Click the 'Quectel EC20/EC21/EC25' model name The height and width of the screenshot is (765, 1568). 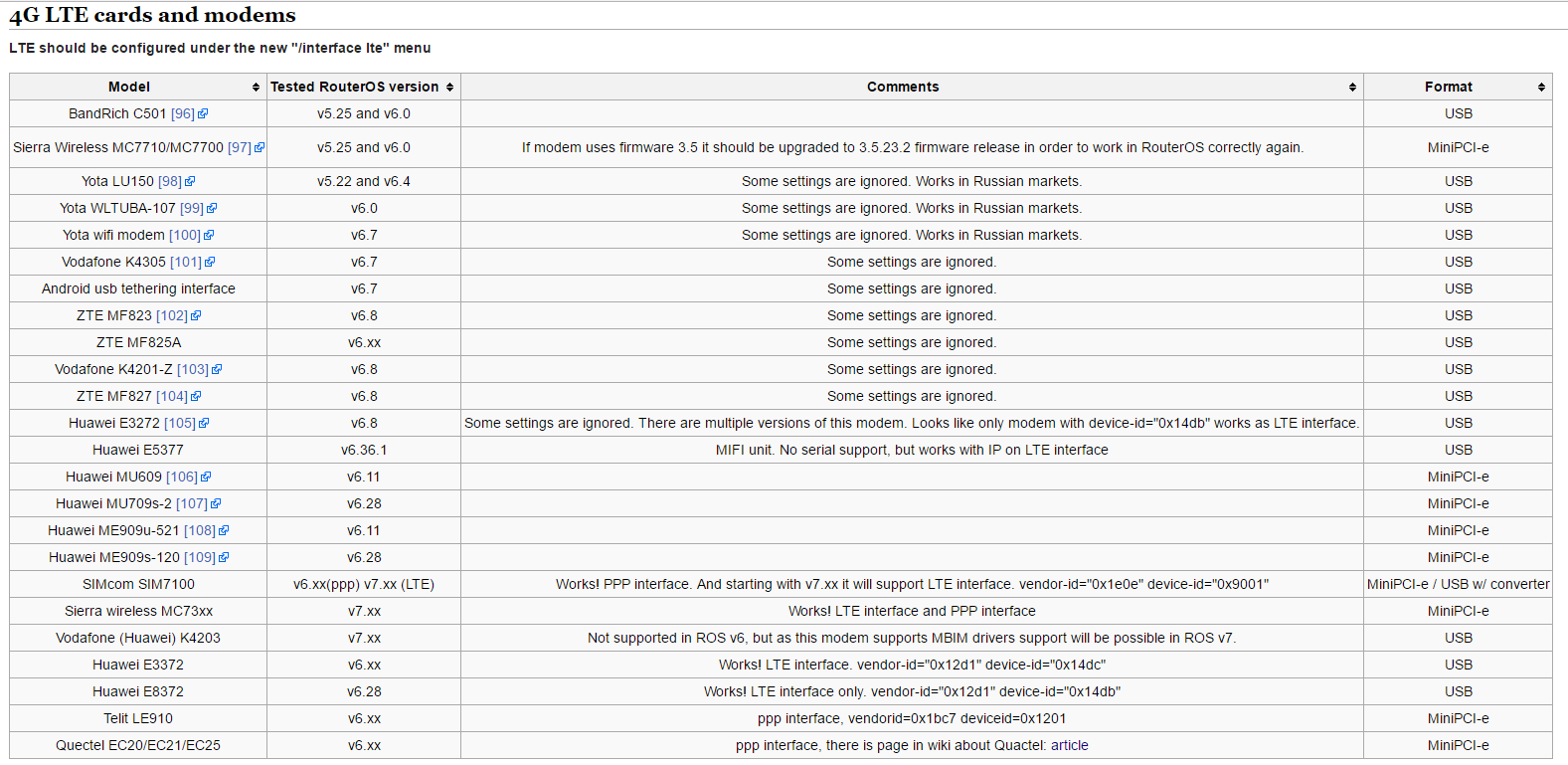tap(138, 745)
